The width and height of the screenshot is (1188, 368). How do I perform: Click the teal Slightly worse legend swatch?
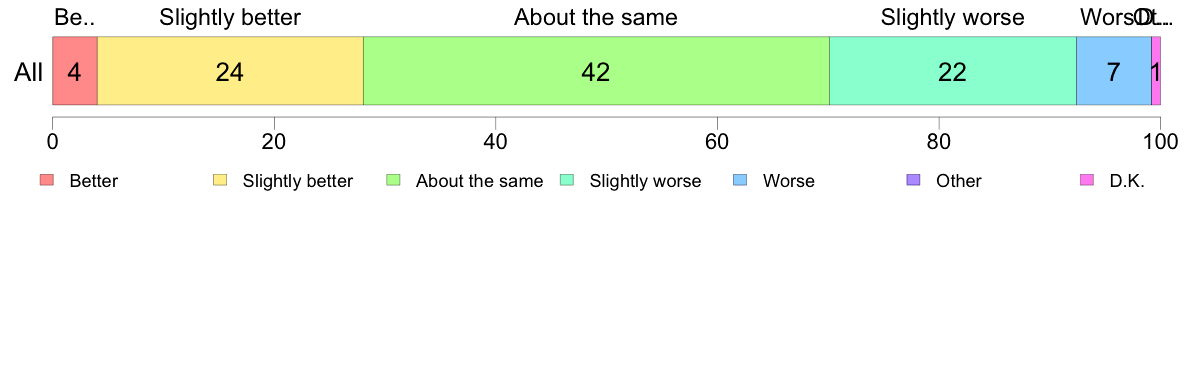point(567,180)
